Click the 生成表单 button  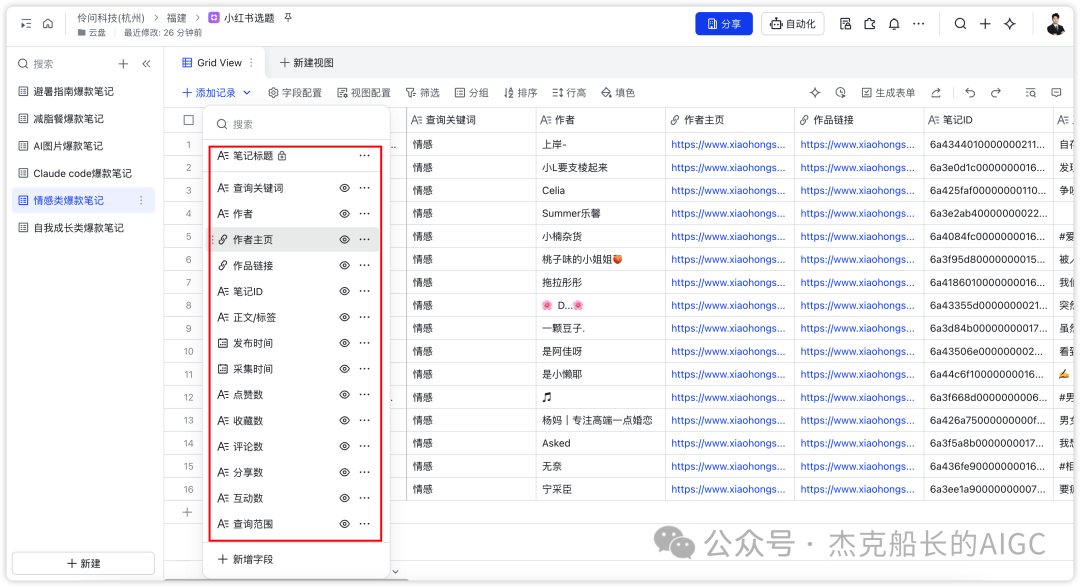888,92
